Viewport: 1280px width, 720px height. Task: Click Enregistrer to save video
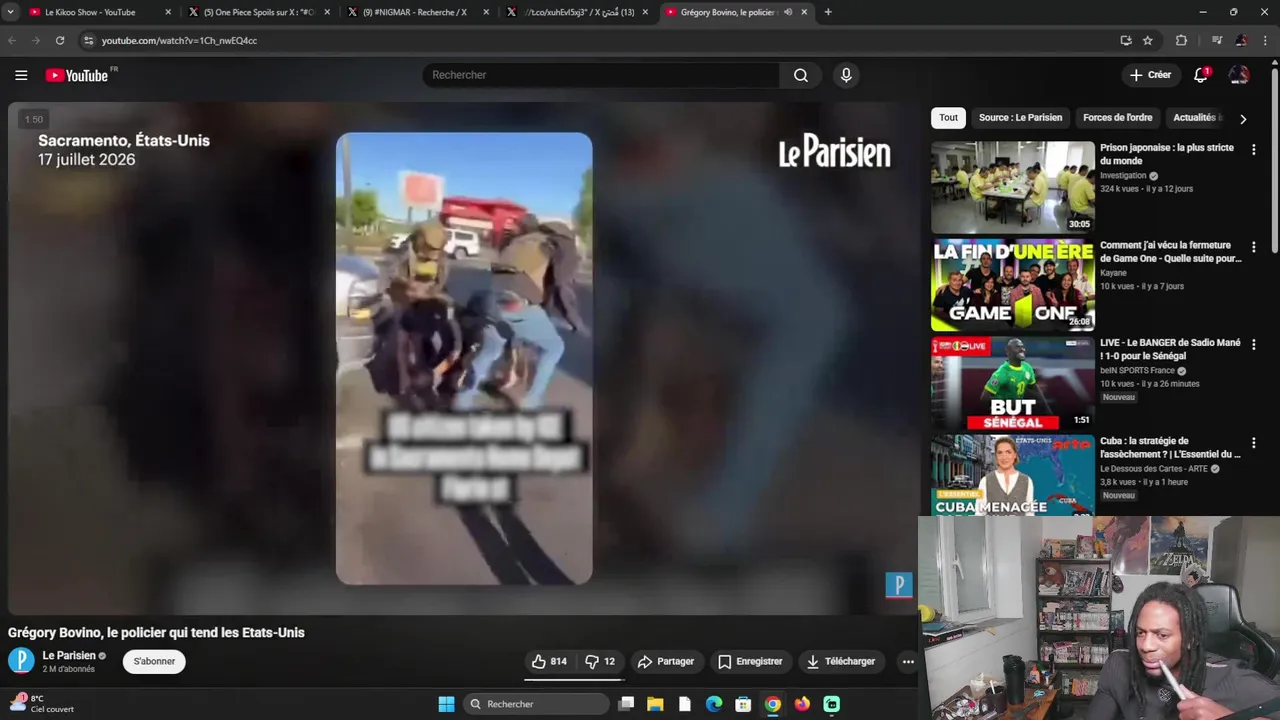pos(750,661)
